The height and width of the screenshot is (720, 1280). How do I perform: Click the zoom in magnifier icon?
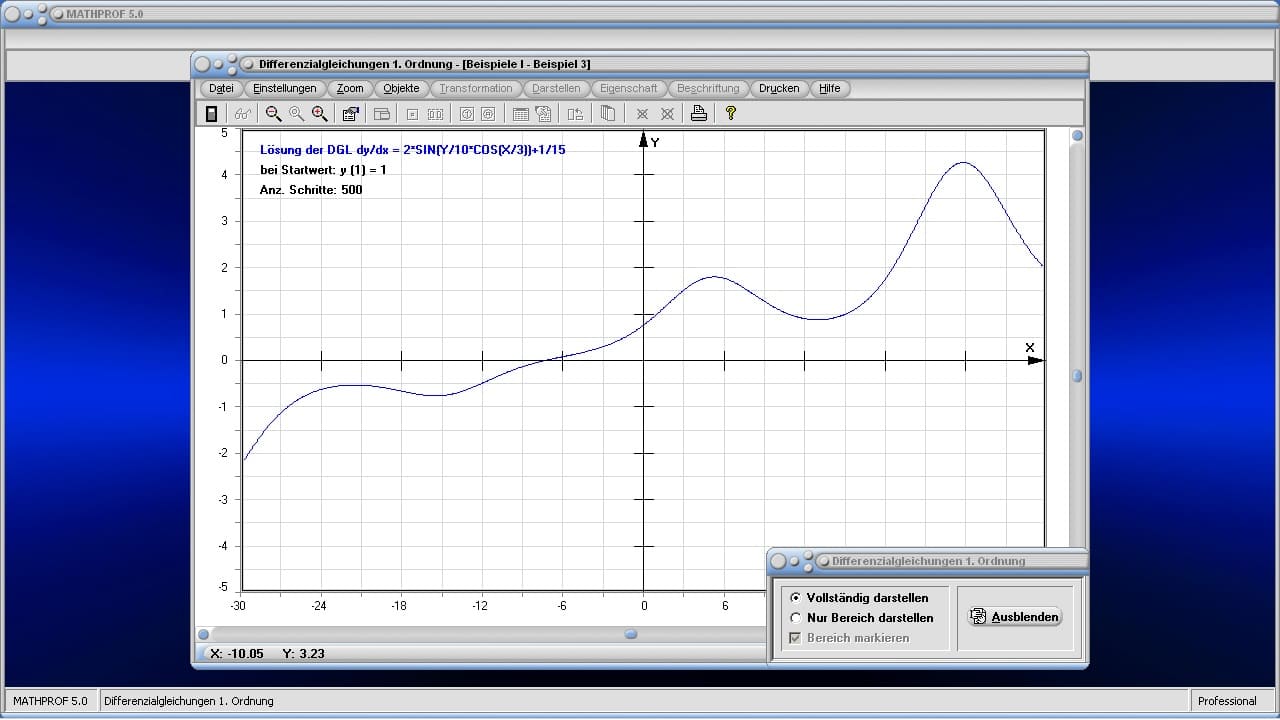[319, 114]
